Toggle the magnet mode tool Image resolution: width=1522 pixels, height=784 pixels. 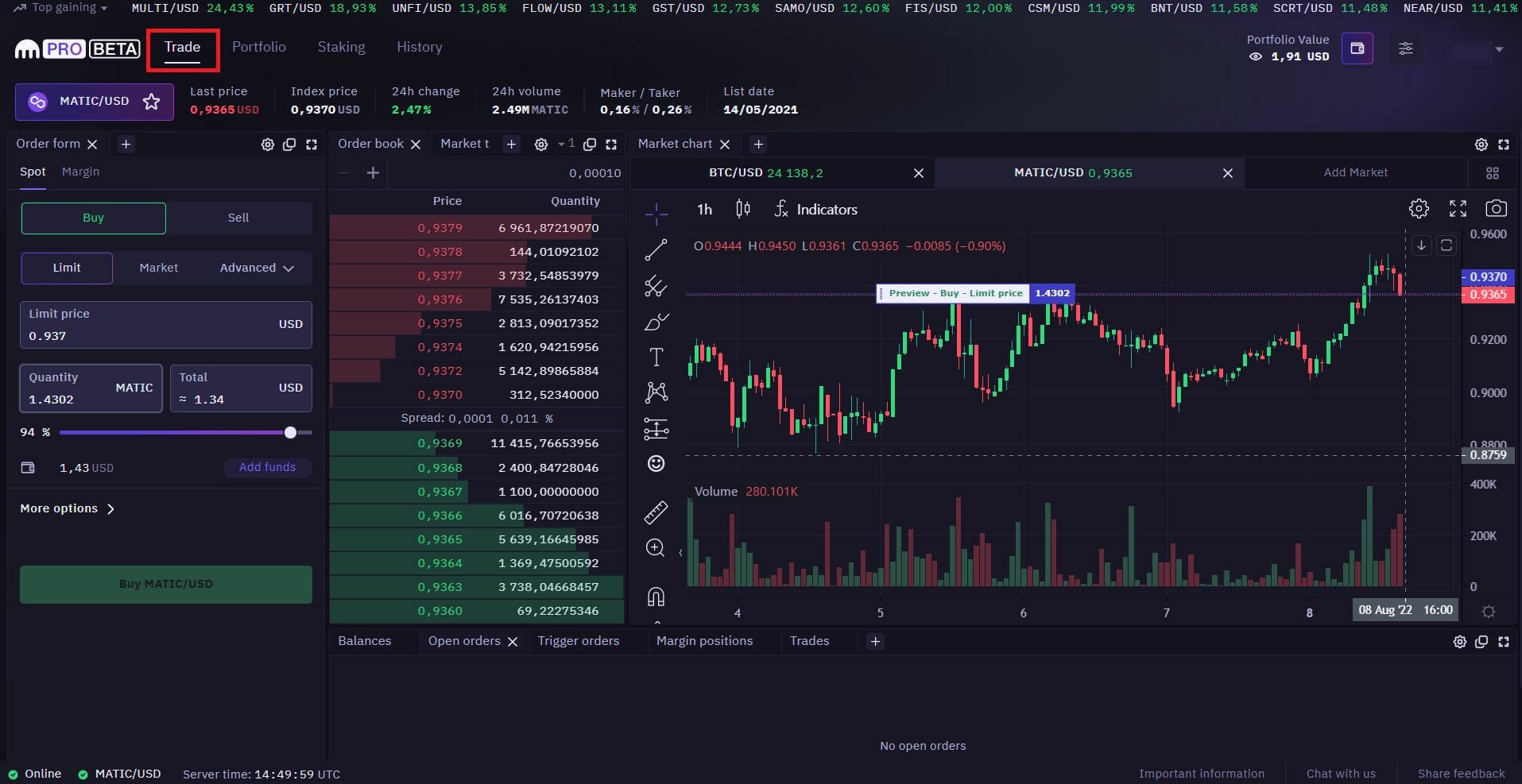pos(656,597)
